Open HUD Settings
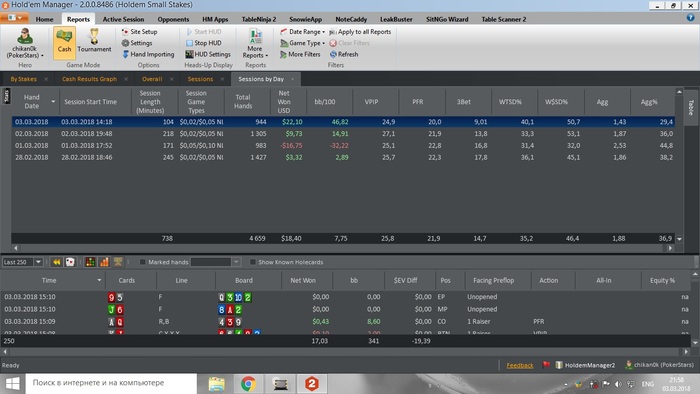 point(208,54)
